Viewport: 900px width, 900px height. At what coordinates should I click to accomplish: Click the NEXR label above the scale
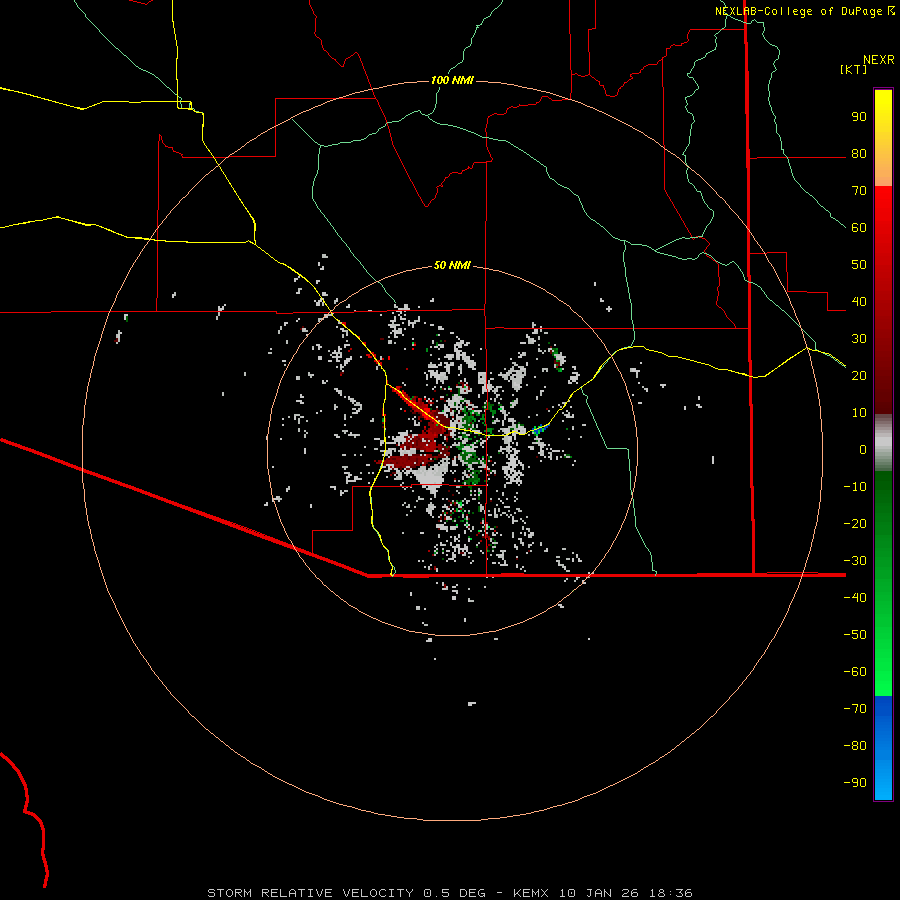[x=879, y=60]
